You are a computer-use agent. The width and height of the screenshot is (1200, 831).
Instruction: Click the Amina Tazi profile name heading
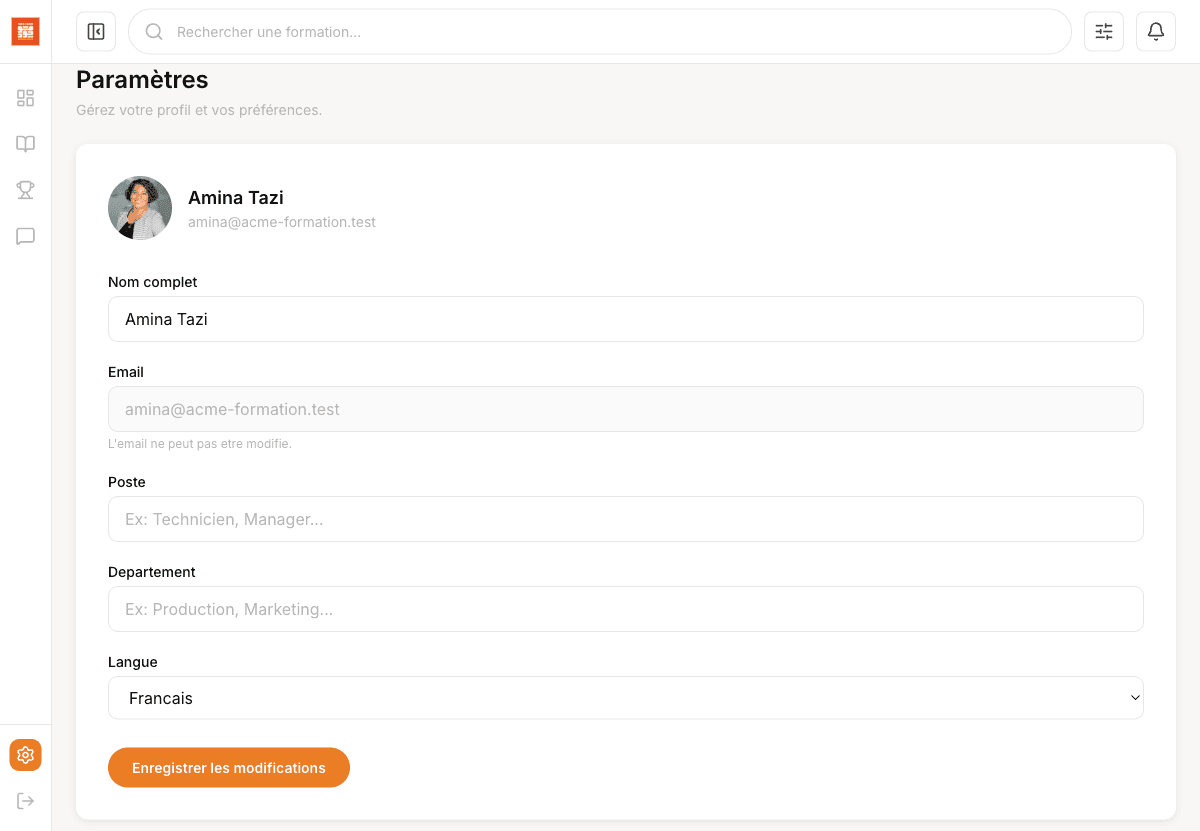(236, 198)
